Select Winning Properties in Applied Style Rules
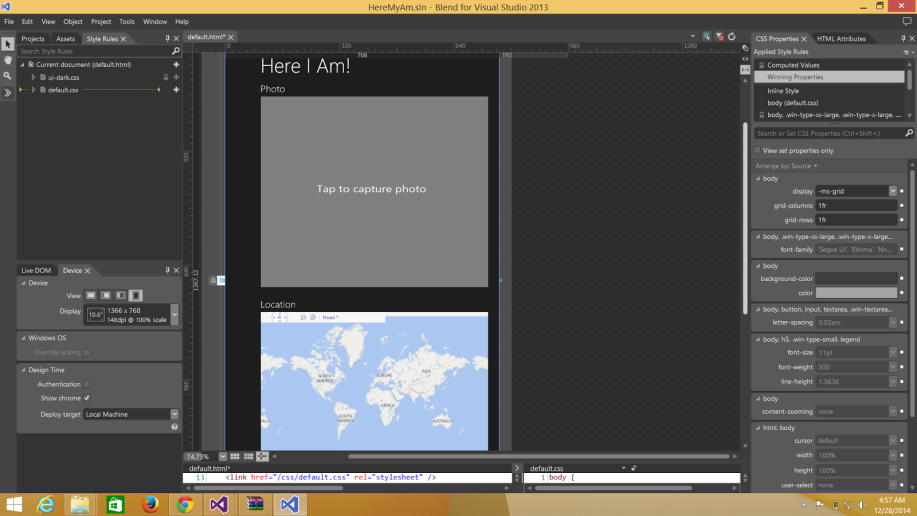The height and width of the screenshot is (516, 917). click(x=795, y=77)
